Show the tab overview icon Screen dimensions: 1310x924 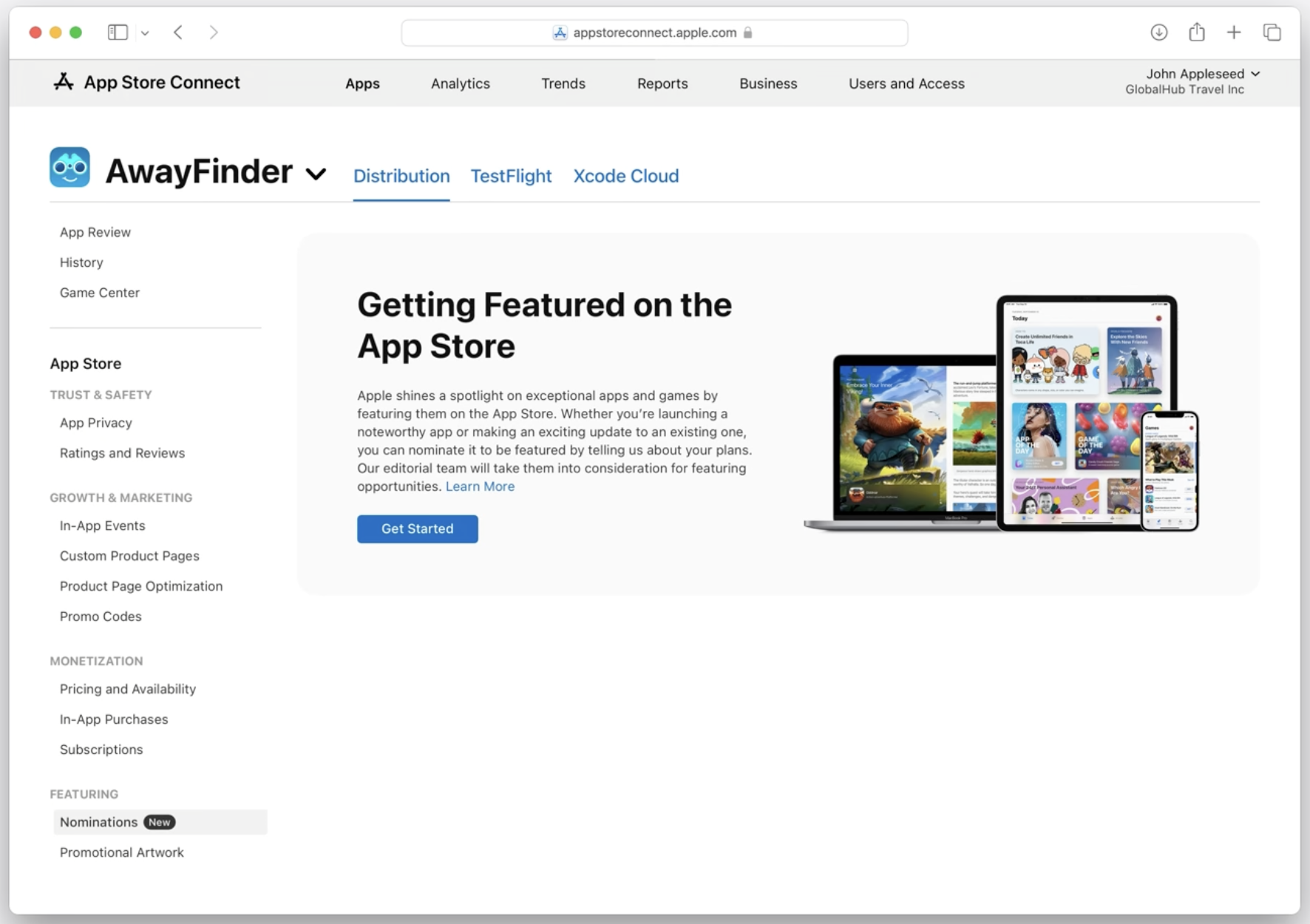coord(1272,33)
